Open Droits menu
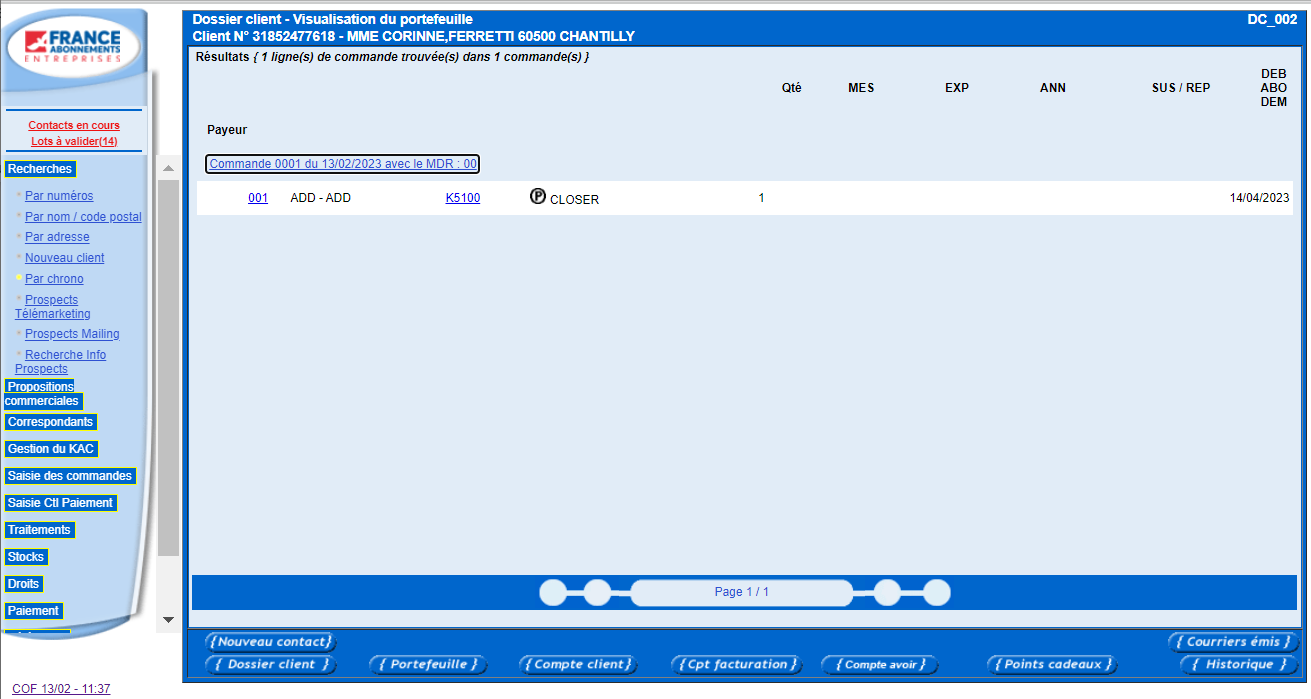 pos(23,584)
